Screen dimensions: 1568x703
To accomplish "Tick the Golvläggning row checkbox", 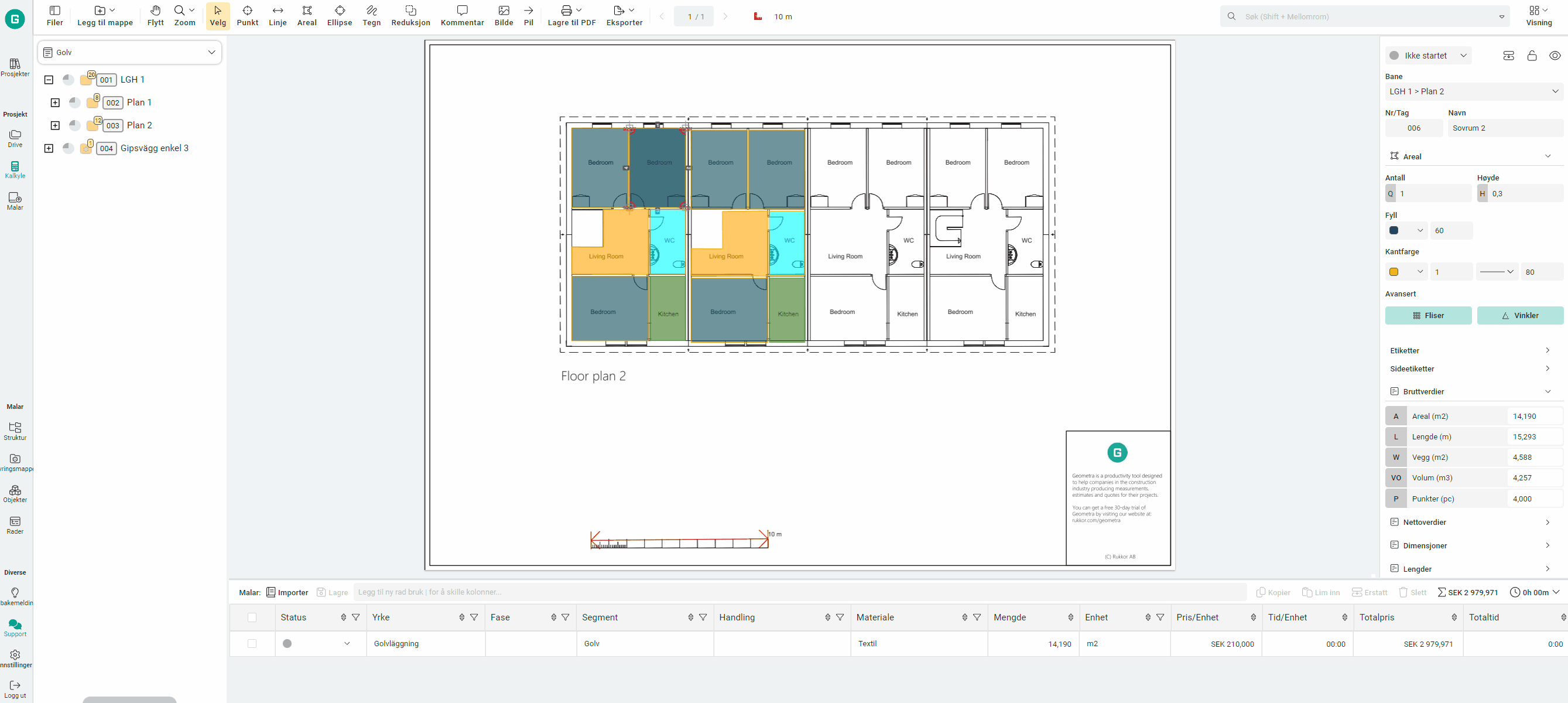I will (252, 643).
